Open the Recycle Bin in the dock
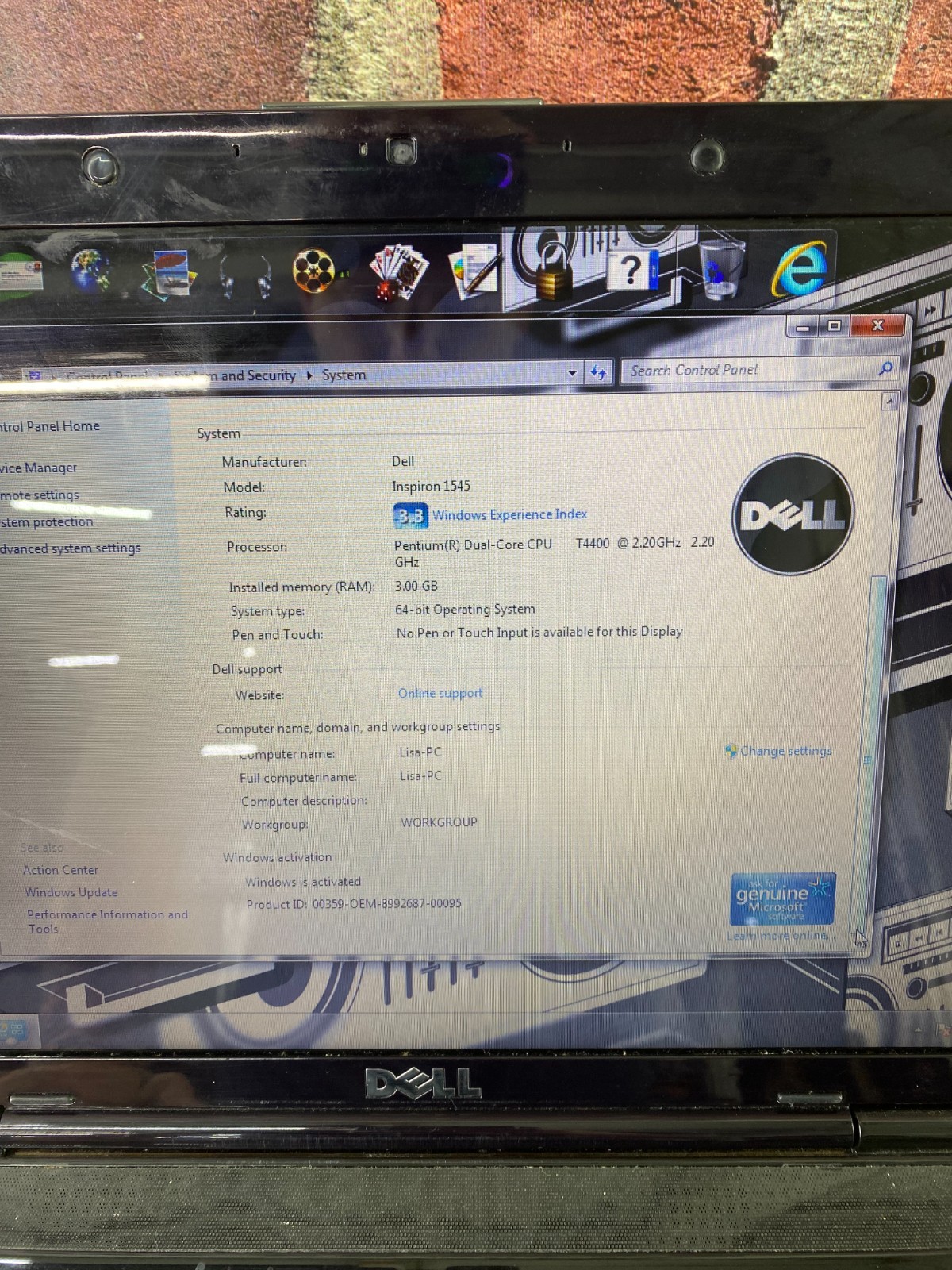This screenshot has width=952, height=1270. pyautogui.click(x=721, y=270)
